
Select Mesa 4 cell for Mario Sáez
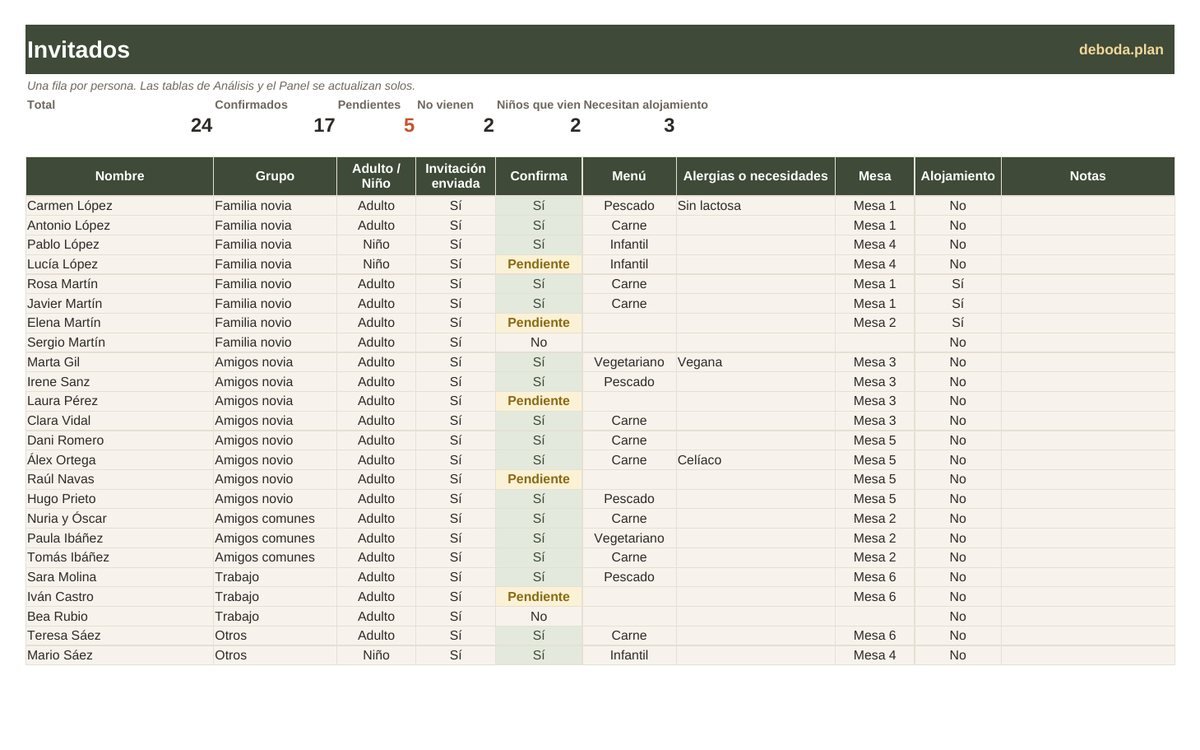pyautogui.click(x=875, y=655)
